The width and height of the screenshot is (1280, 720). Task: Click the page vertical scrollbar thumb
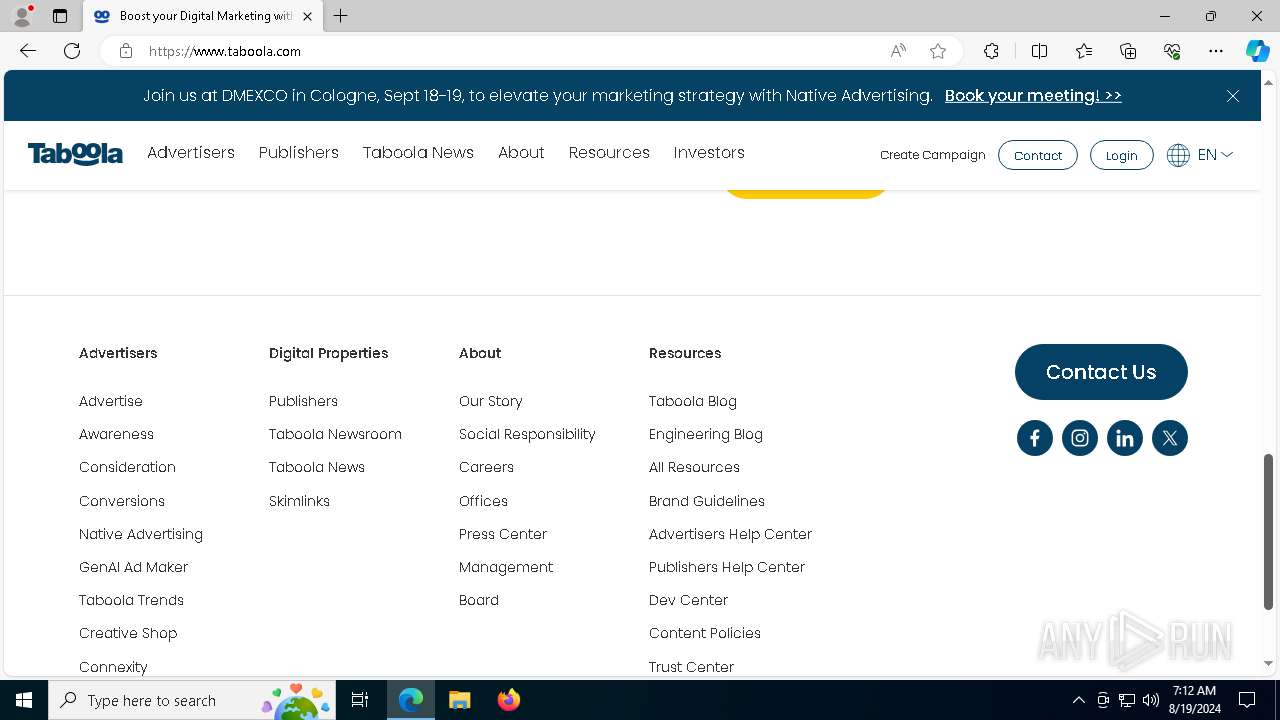pyautogui.click(x=1268, y=531)
